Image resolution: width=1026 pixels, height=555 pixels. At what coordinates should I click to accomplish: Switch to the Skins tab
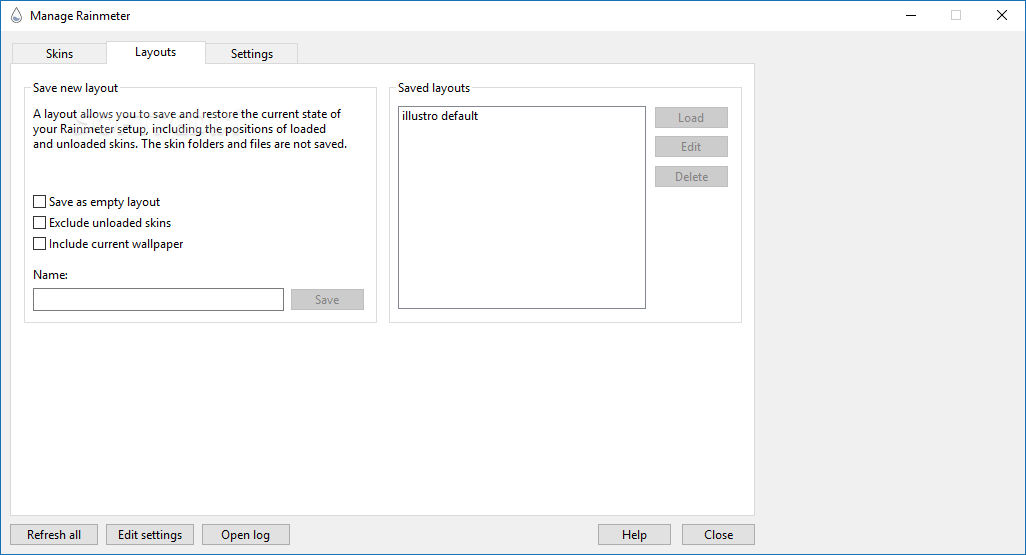tap(59, 54)
